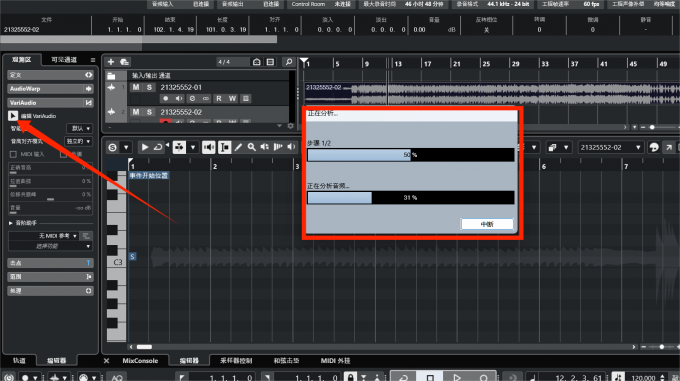Image resolution: width=680 pixels, height=381 pixels.
Task: Switch to the 轨道 tab at bottom left
Action: (x=19, y=361)
